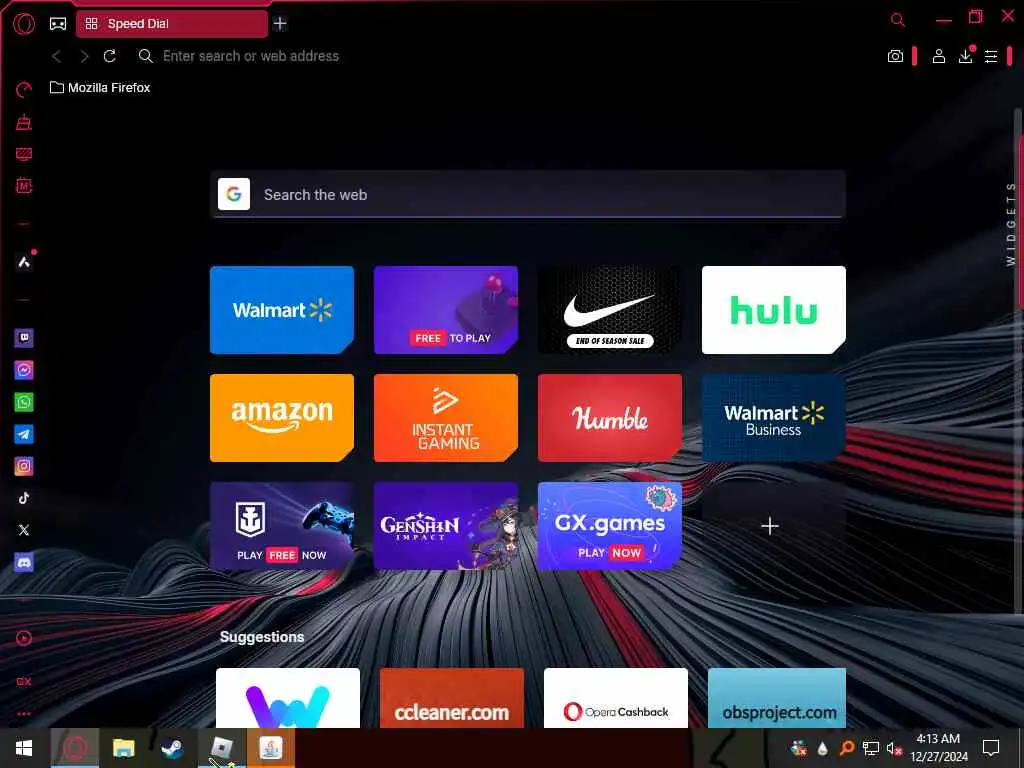Click the page vertical scrollbar
1024x768 pixels.
point(1019,359)
